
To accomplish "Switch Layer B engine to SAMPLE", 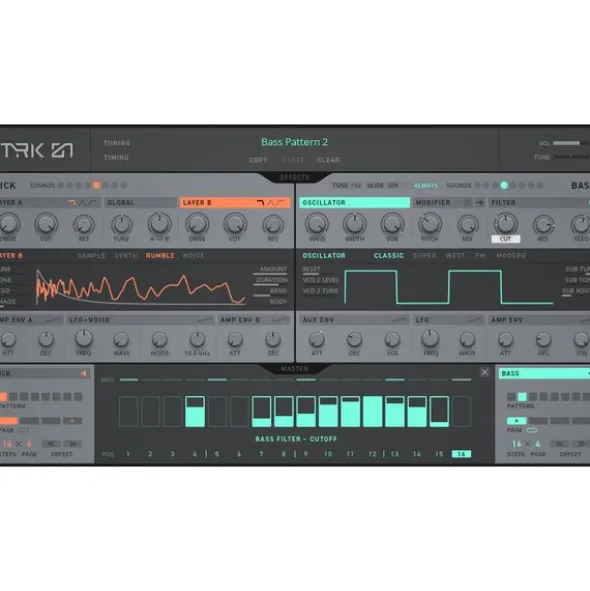I will point(92,256).
